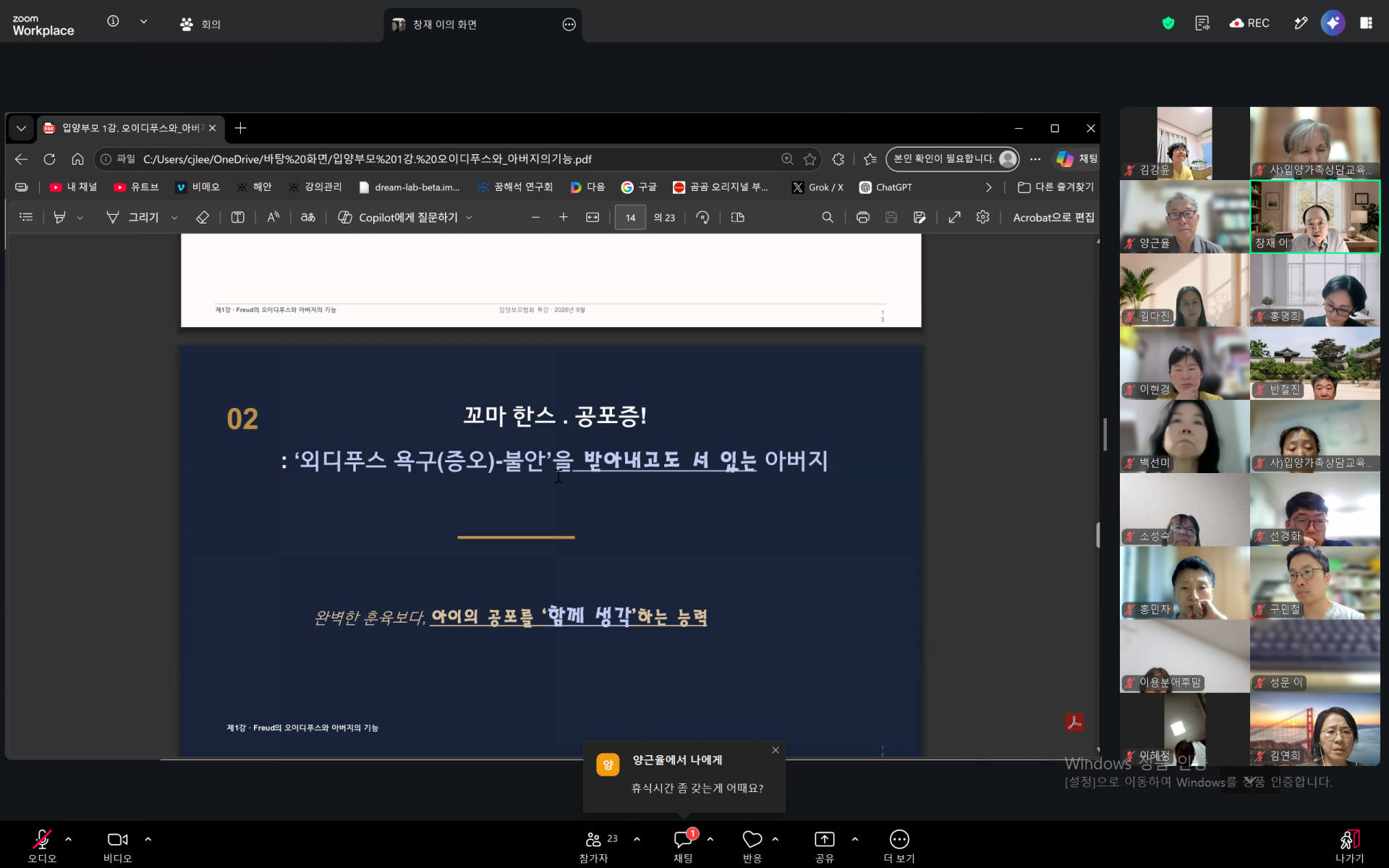Open the Zoom meeting info icon
Screen dimensions: 1389x868
click(113, 22)
